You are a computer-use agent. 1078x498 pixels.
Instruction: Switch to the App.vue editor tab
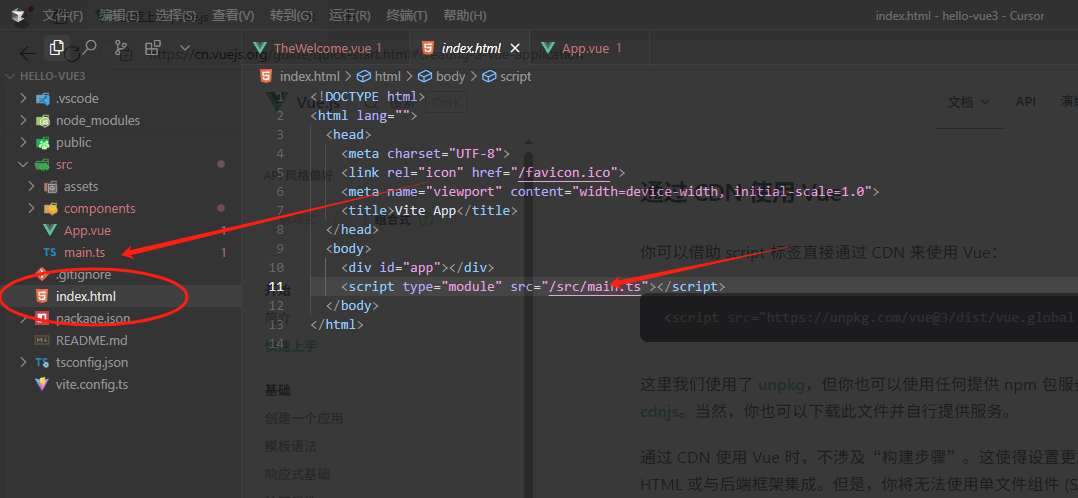pyautogui.click(x=585, y=48)
